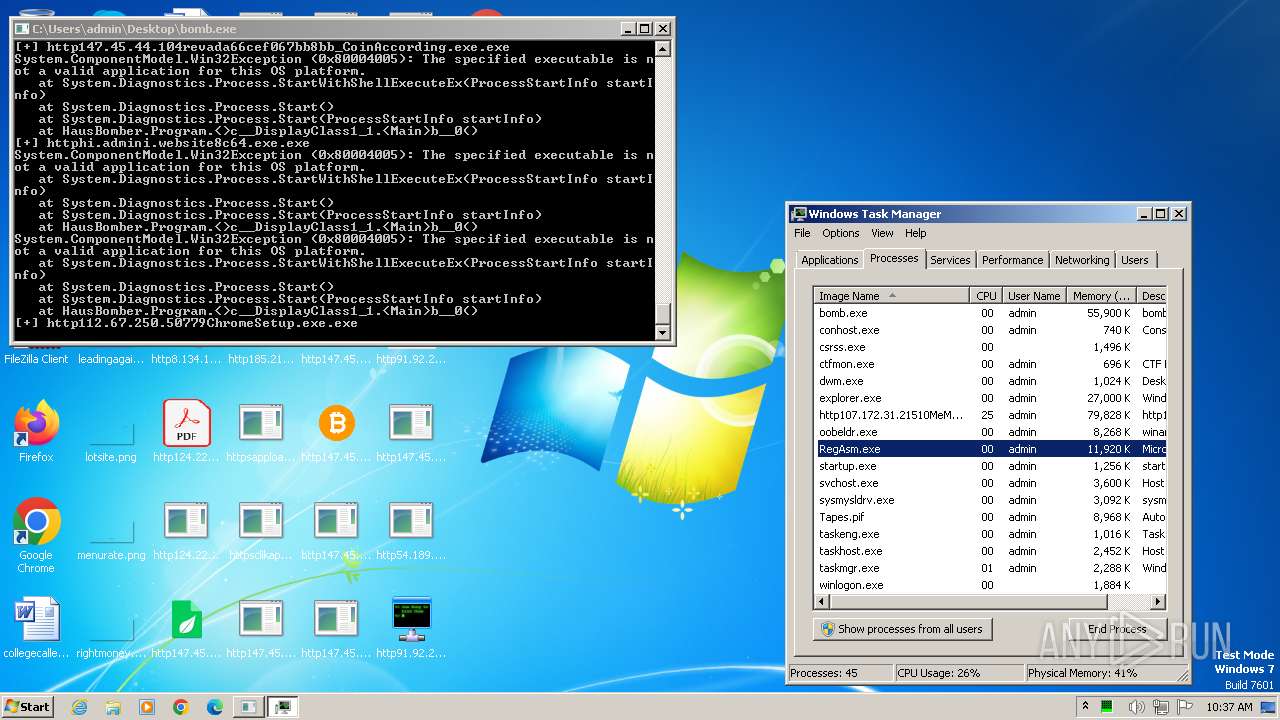The height and width of the screenshot is (720, 1280).
Task: Open Chrome from the taskbar
Action: pos(181,707)
